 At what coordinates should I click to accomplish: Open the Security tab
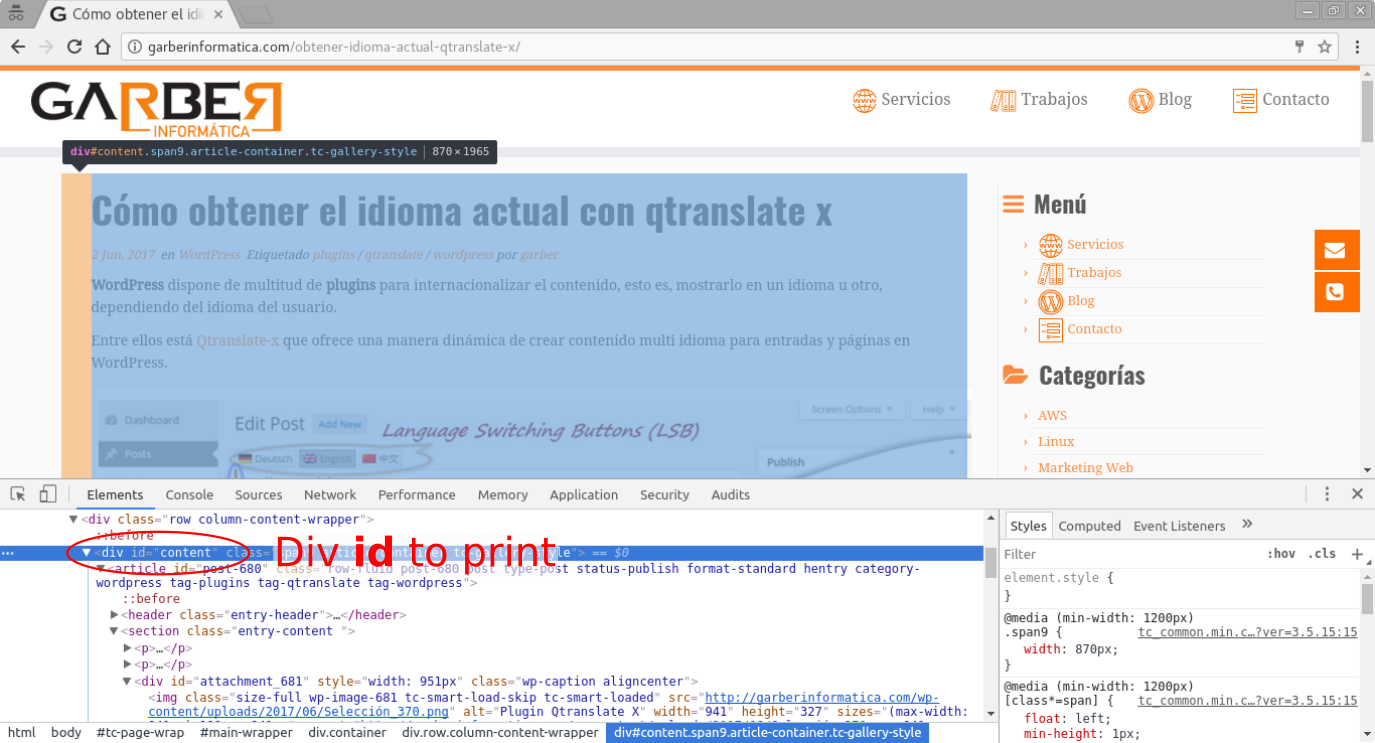(665, 495)
